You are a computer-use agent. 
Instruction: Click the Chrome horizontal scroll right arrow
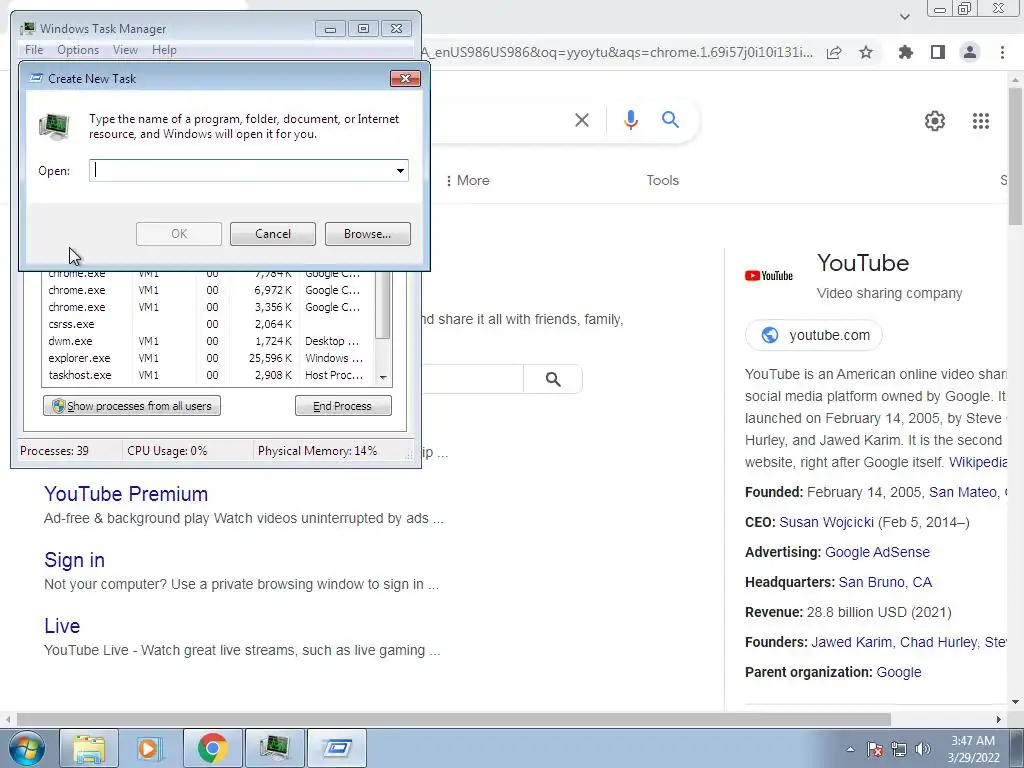point(999,719)
